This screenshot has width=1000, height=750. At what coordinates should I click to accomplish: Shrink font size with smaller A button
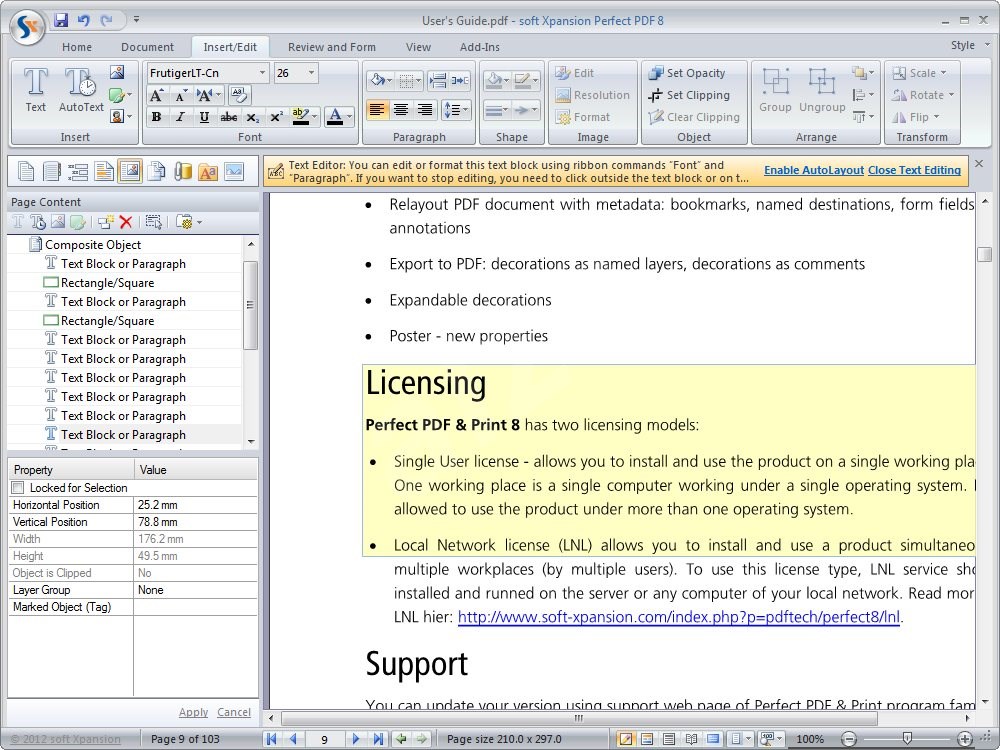coord(180,96)
